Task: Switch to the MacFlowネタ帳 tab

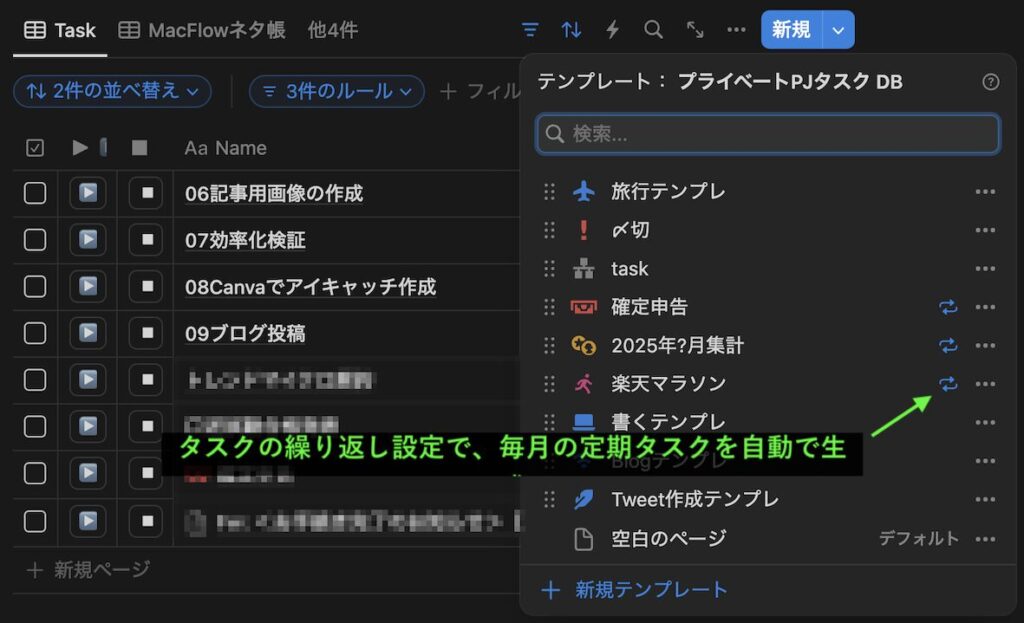Action: [x=204, y=30]
